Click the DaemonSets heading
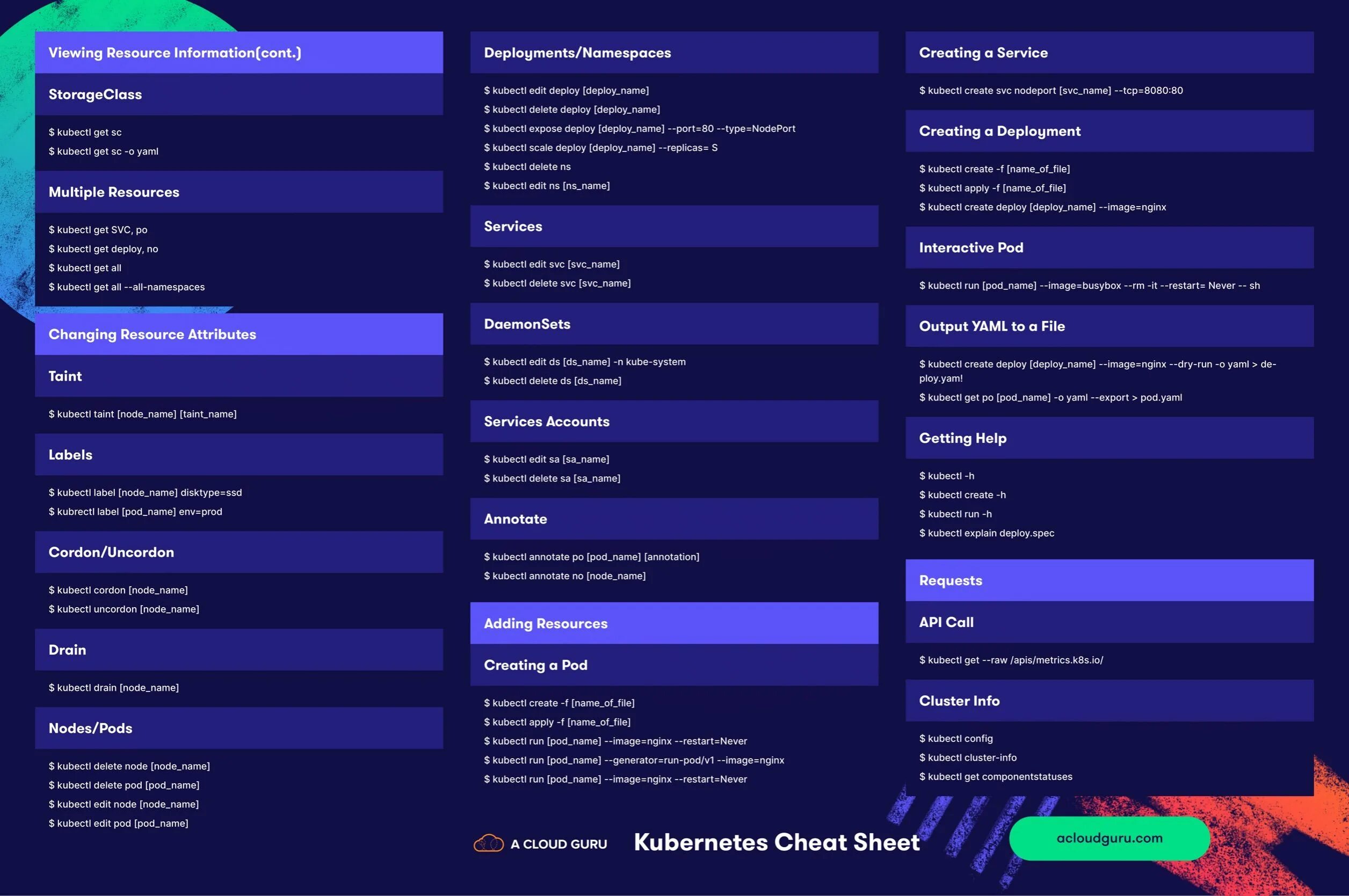1349x896 pixels. click(527, 324)
